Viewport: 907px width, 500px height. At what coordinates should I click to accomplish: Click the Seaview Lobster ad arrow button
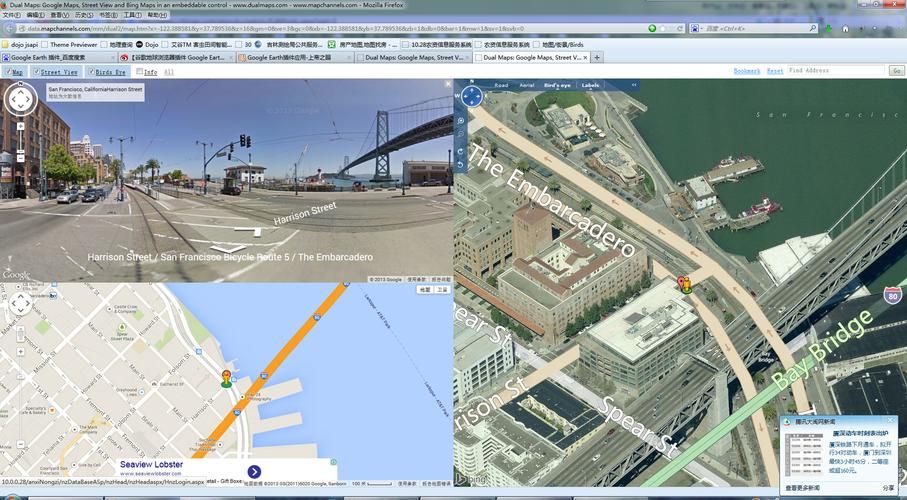point(254,472)
